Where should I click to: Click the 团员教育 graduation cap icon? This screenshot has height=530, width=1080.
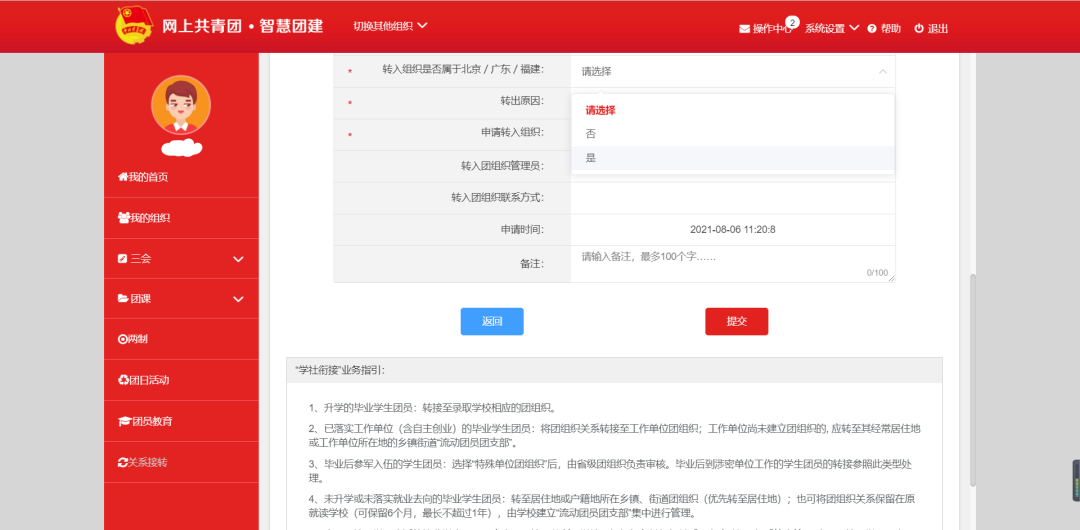click(124, 421)
